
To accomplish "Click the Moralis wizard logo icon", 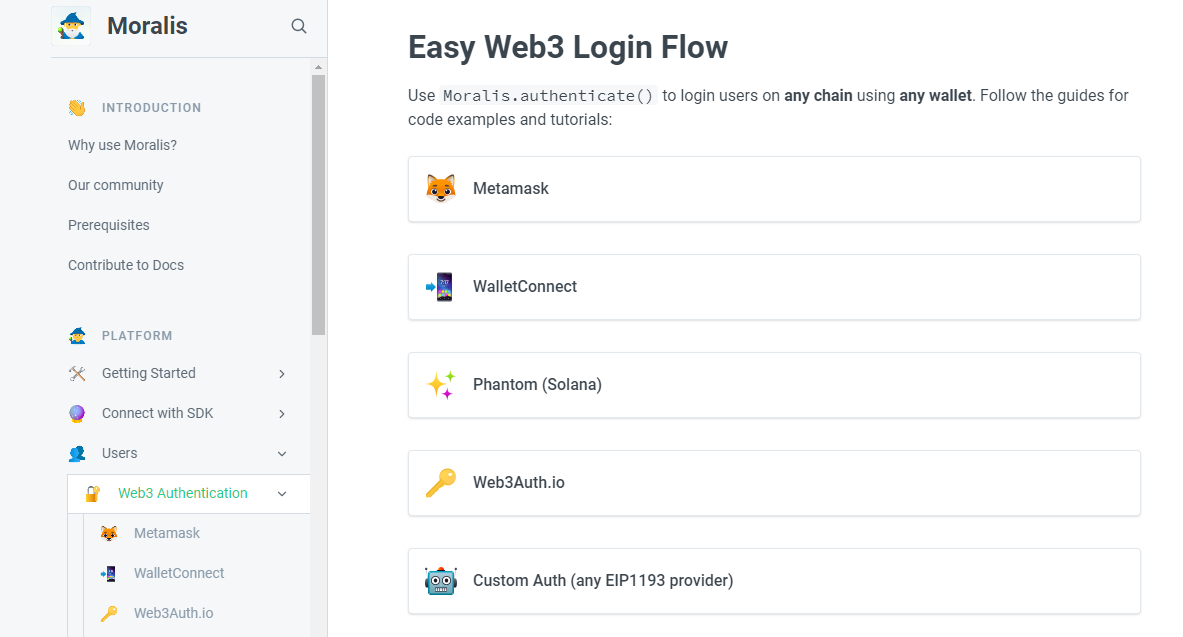I will point(71,26).
